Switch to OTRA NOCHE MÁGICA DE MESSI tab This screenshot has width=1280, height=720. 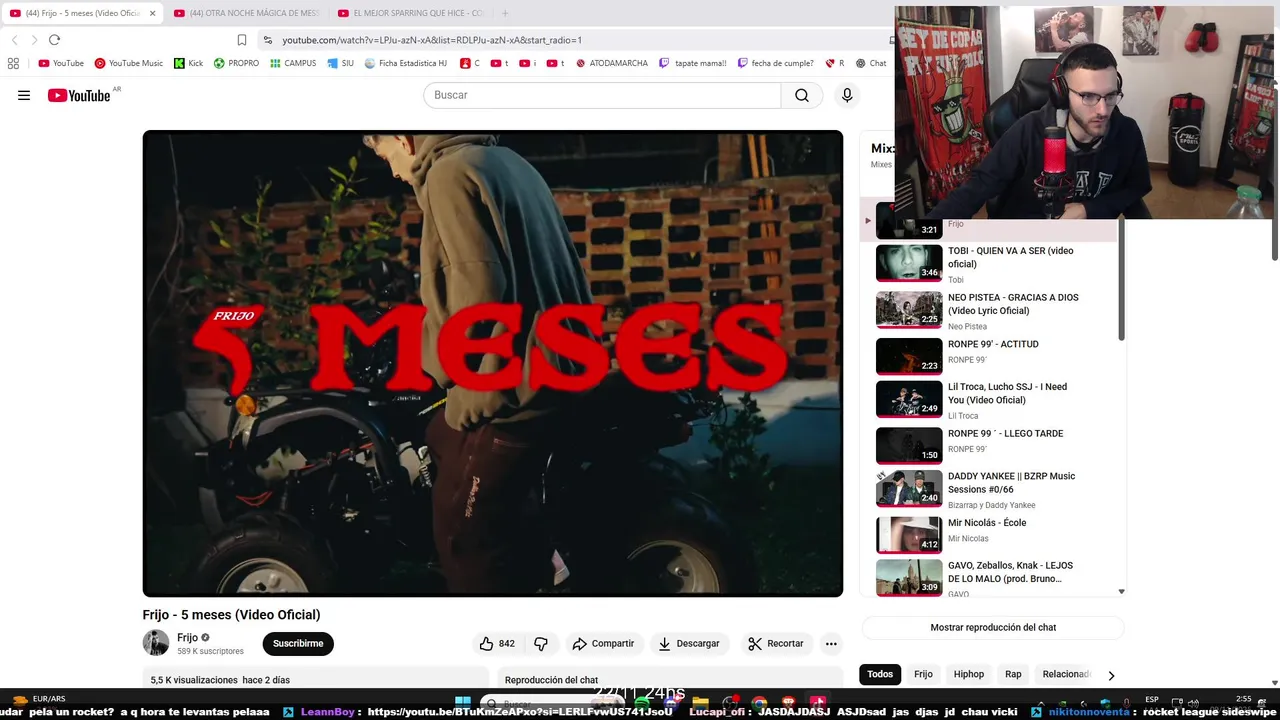click(246, 13)
